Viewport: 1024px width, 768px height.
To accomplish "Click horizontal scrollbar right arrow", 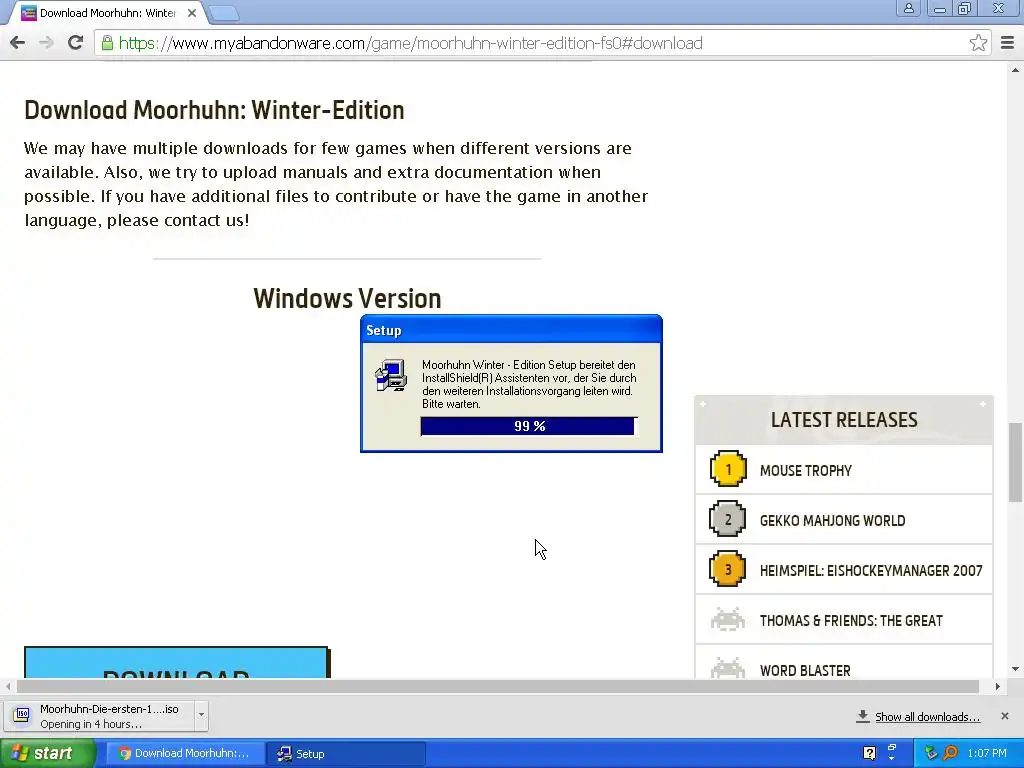I will pos(997,686).
